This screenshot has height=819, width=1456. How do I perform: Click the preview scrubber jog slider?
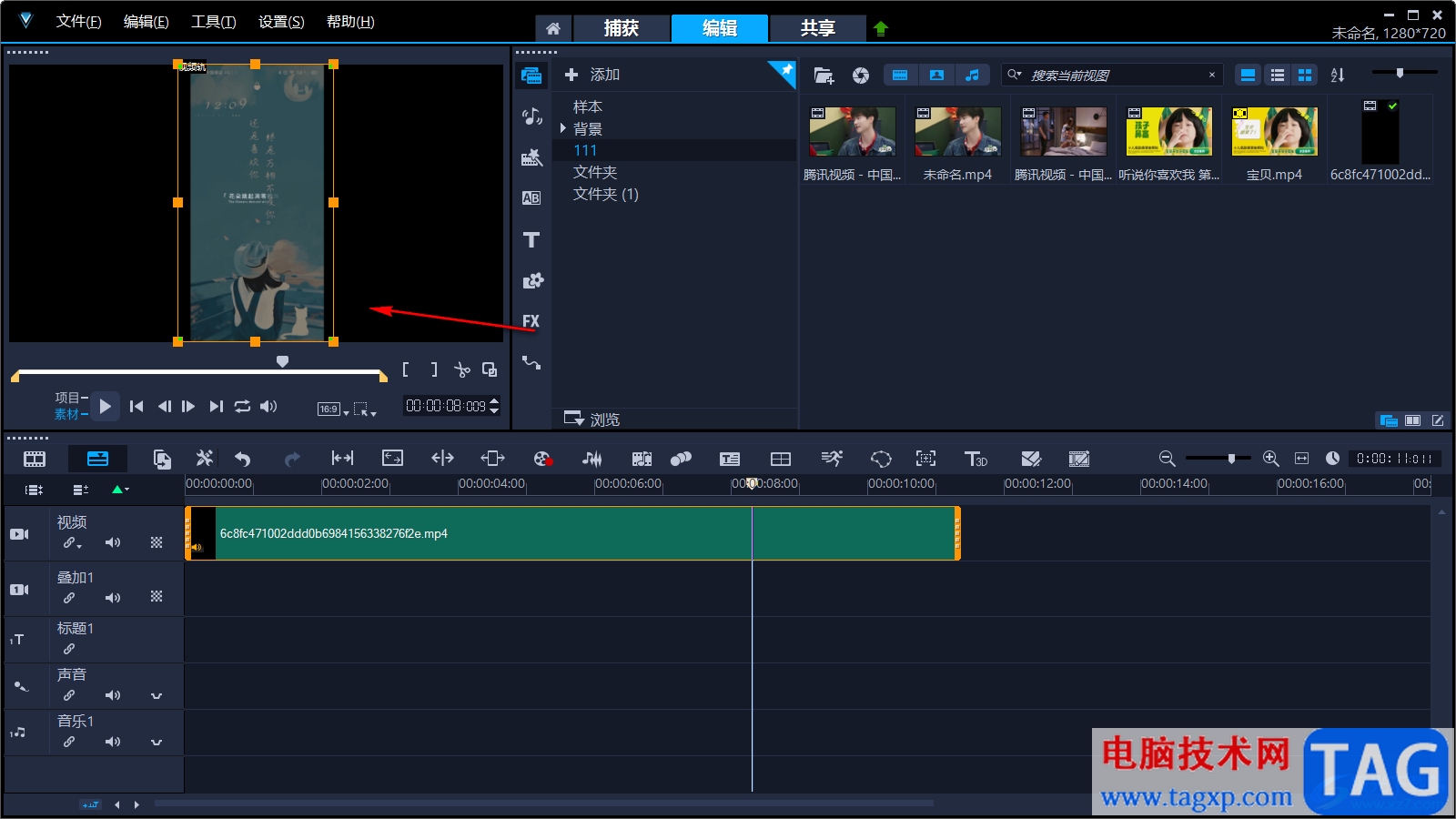282,361
